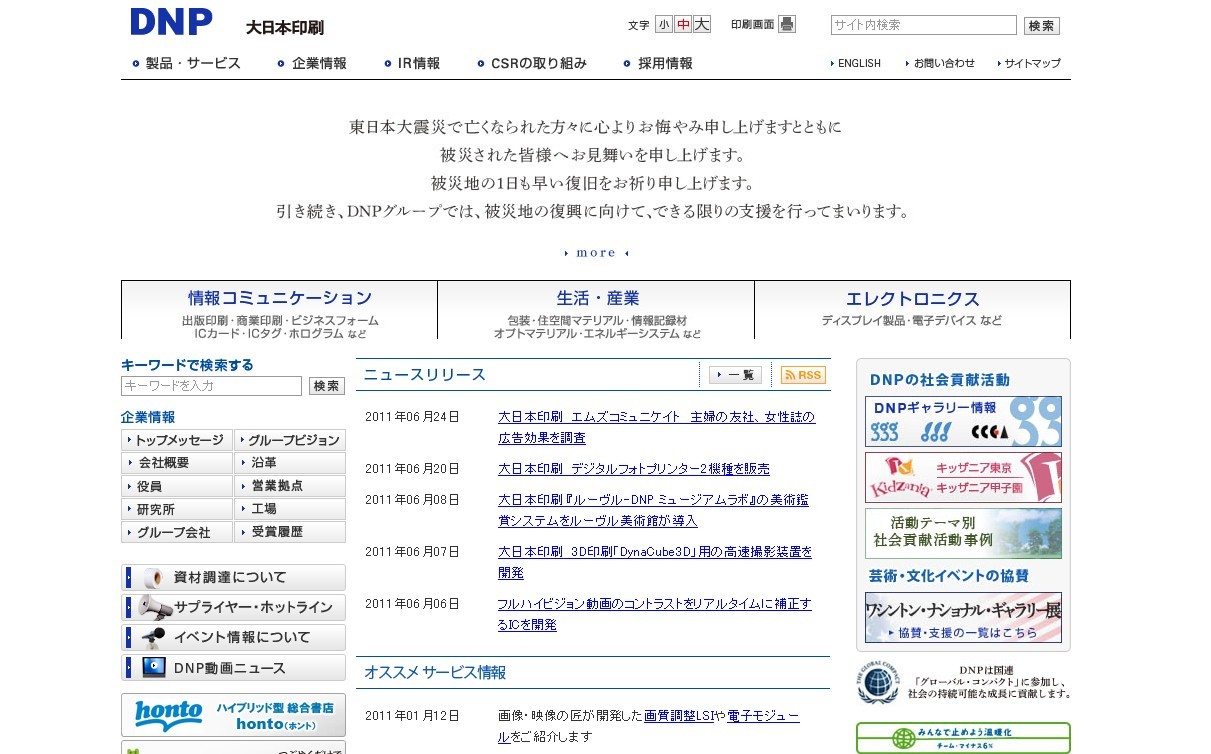Expand the more link under condolence message

pos(596,253)
